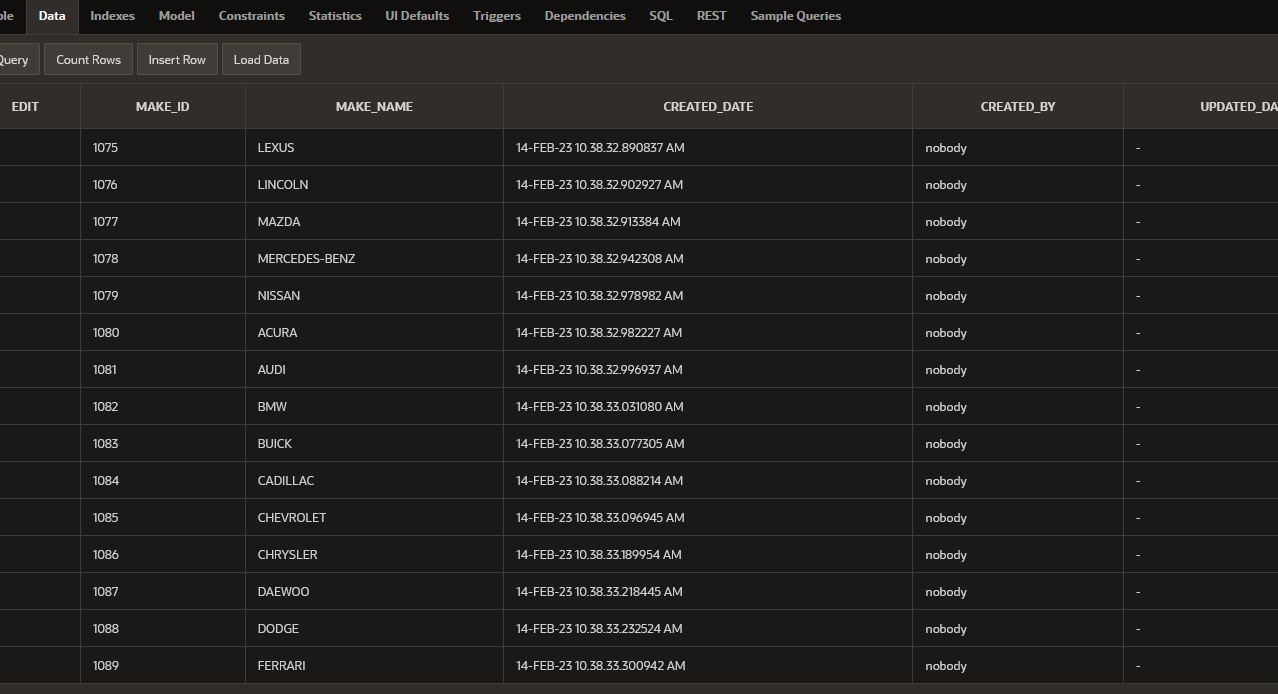Image resolution: width=1278 pixels, height=694 pixels.
Task: Open the Sample Queries tab
Action: tap(796, 16)
